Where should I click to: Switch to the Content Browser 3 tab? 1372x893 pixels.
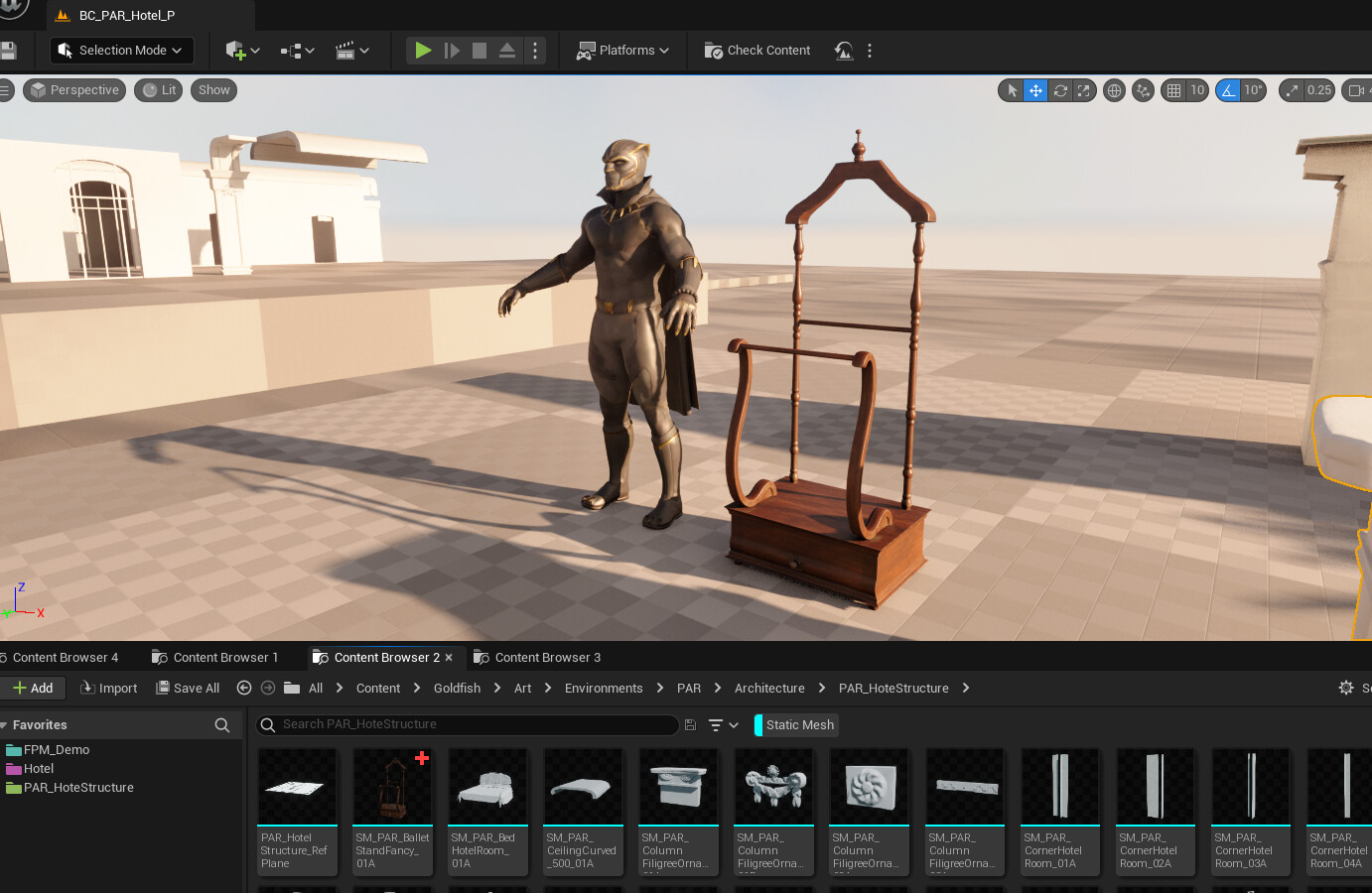[x=537, y=658]
